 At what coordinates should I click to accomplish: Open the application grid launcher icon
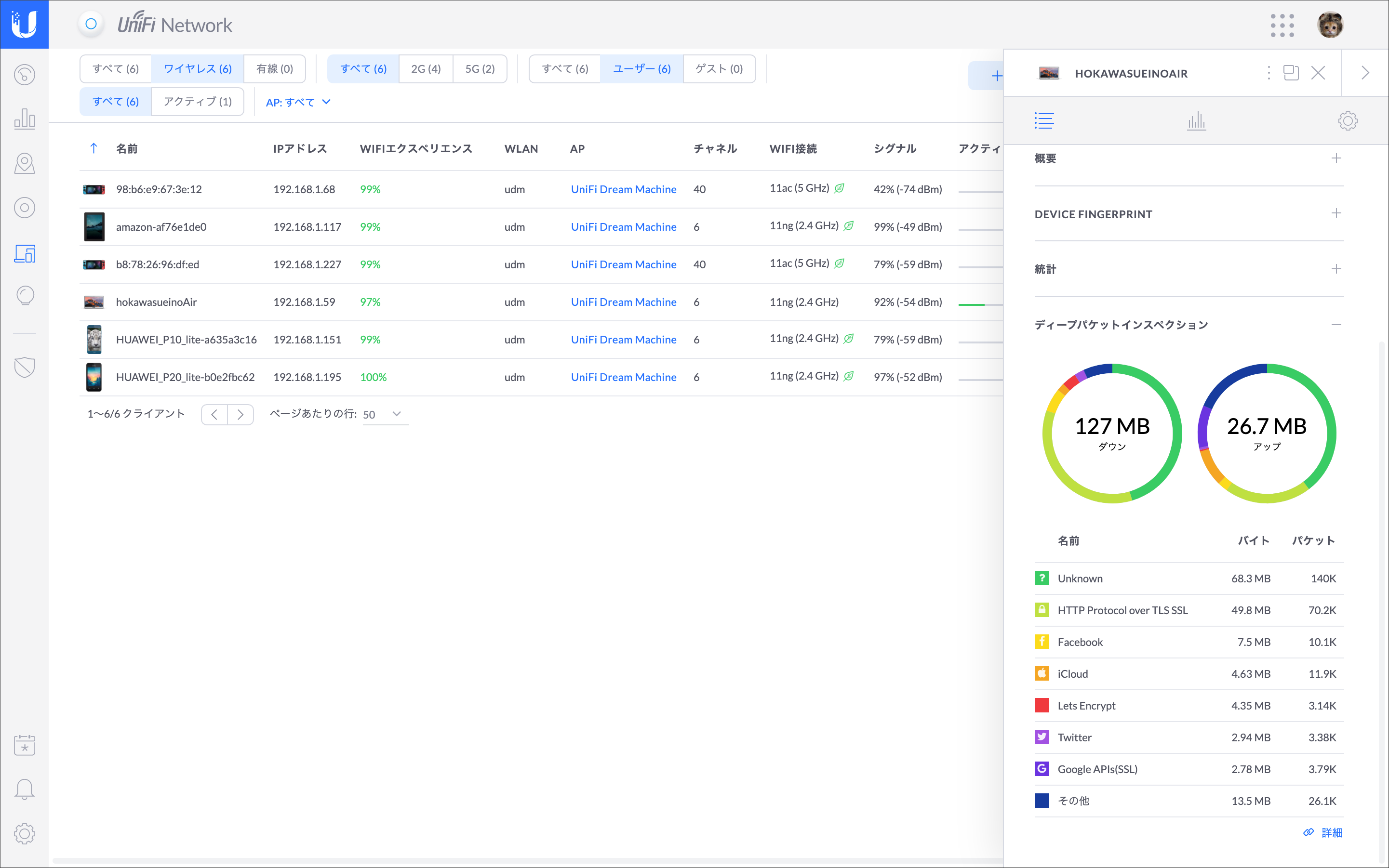pyautogui.click(x=1282, y=25)
